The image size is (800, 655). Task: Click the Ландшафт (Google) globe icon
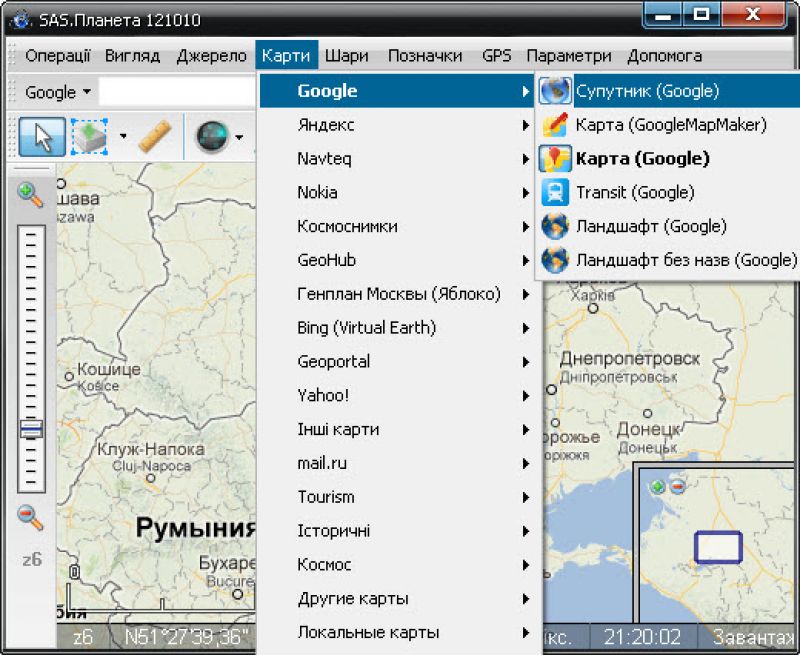pos(555,226)
